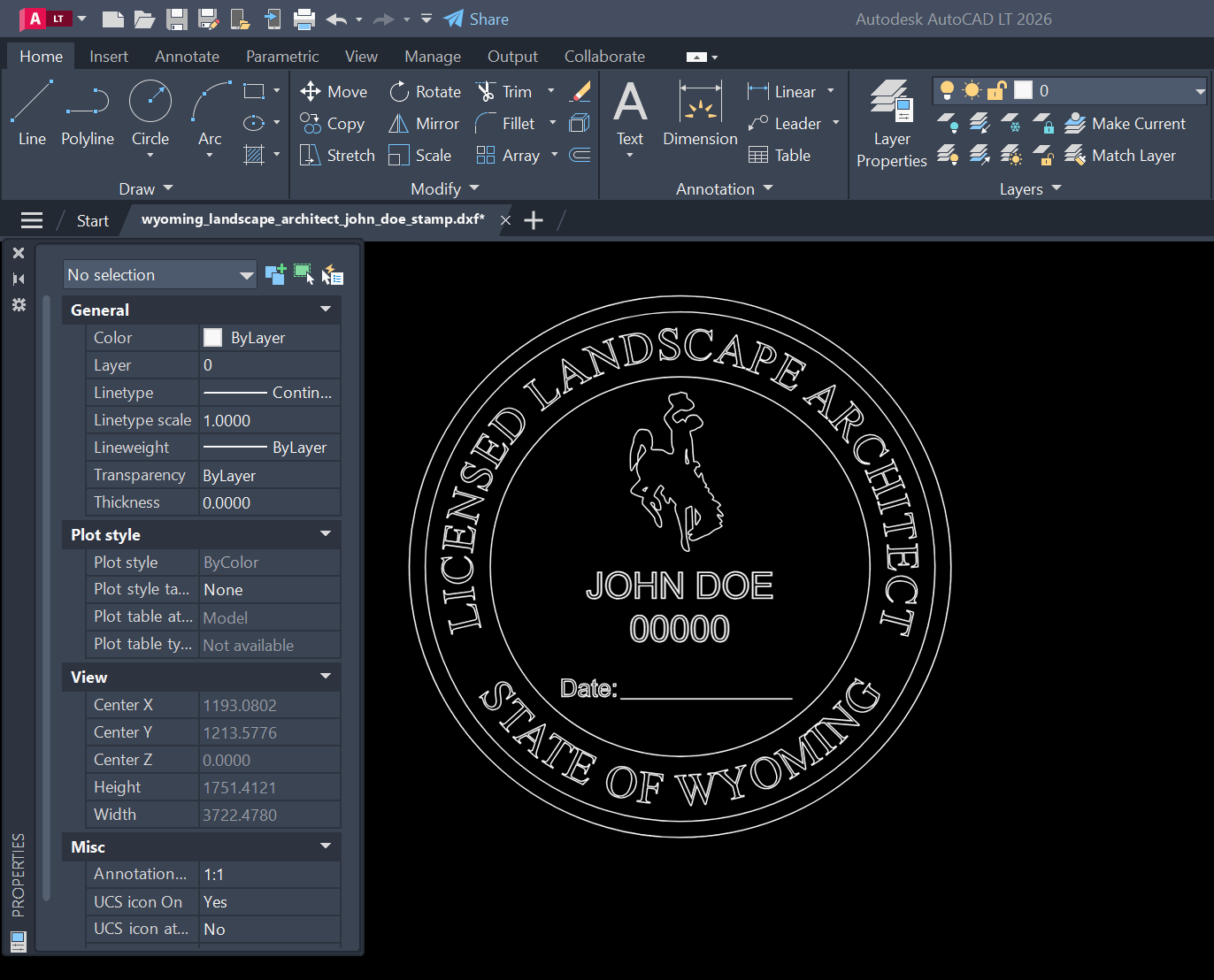
Task: Collapse the General properties section
Action: [326, 310]
